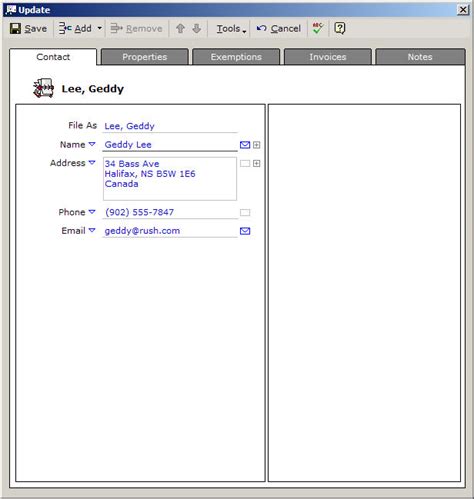474x499 pixels.
Task: Click the Remove toolbar button
Action: (136, 29)
